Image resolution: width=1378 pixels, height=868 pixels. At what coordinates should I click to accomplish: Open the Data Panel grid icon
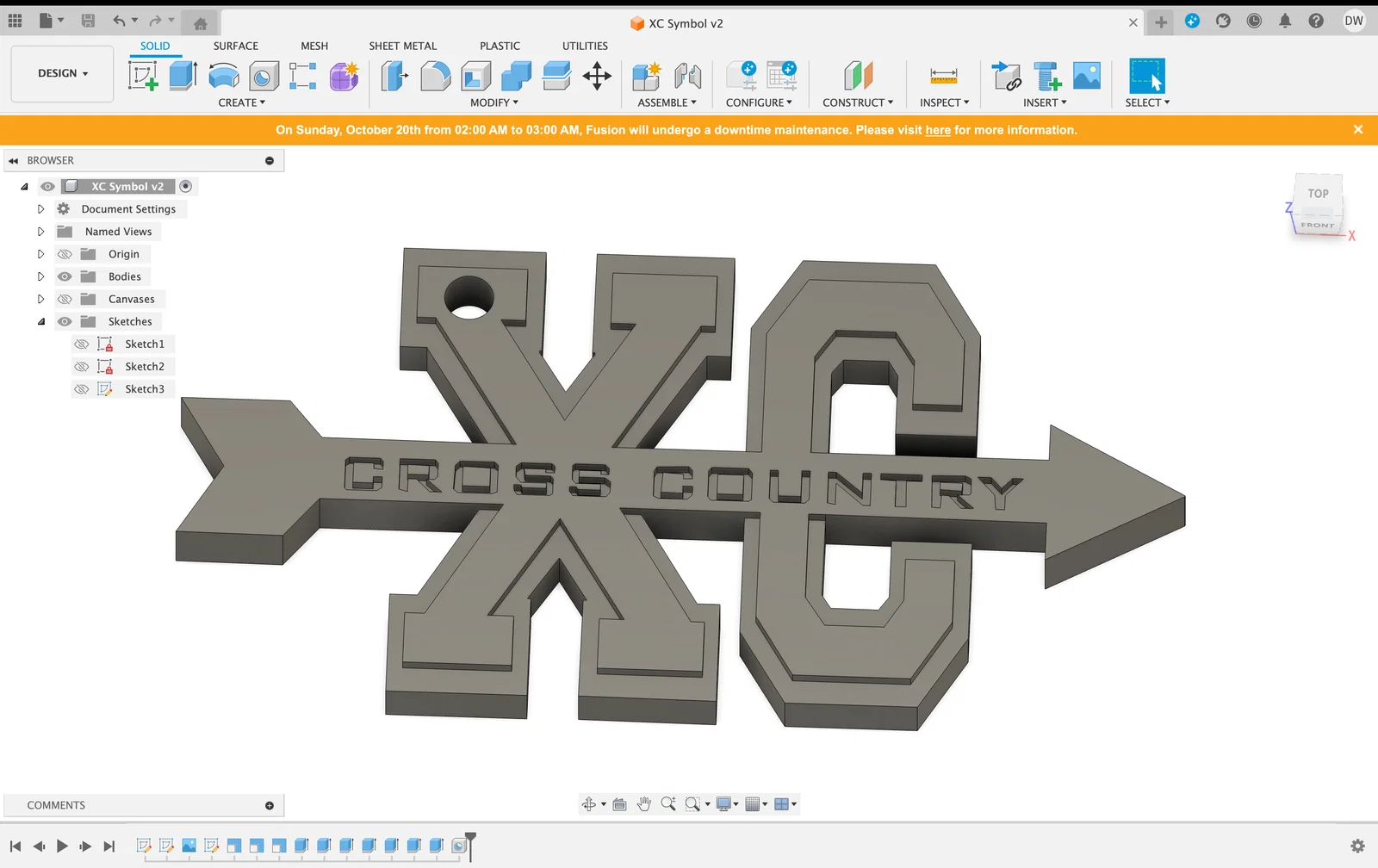click(x=16, y=21)
